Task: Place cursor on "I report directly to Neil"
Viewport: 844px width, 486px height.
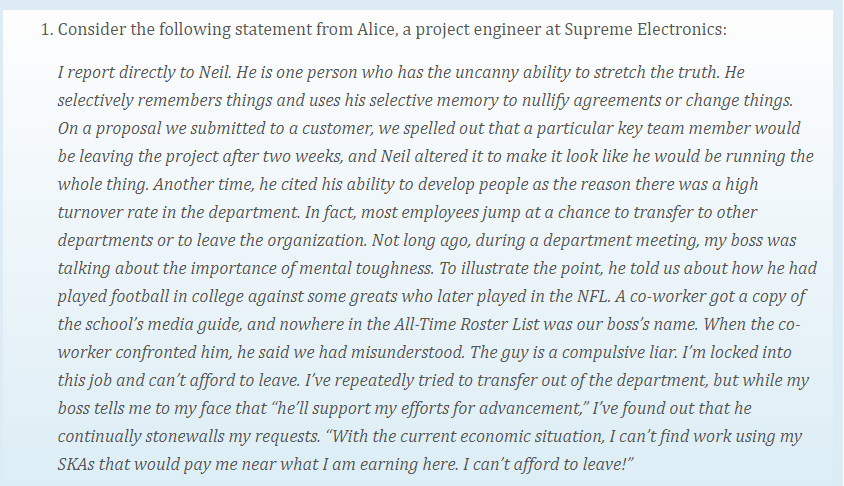Action: coord(144,72)
